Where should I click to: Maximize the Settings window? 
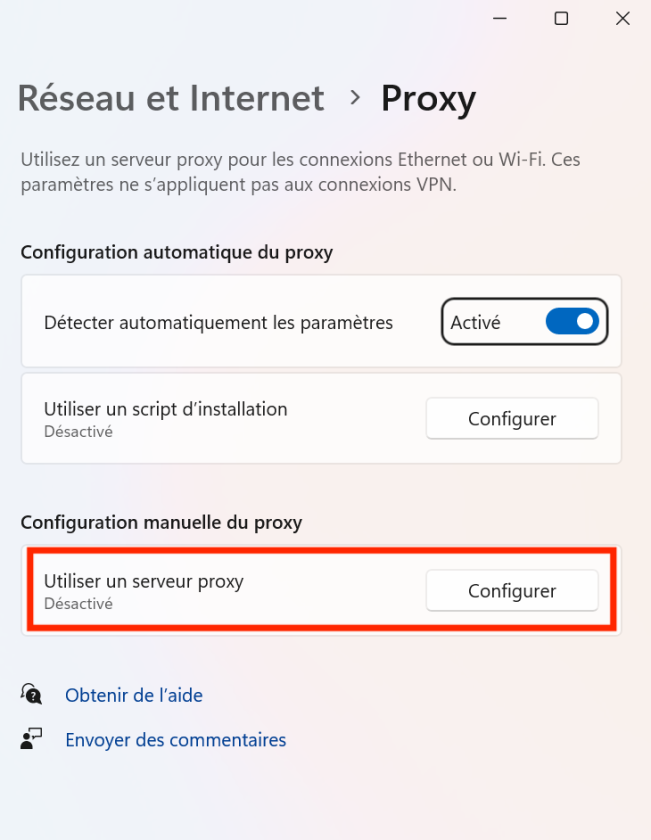(x=560, y=18)
